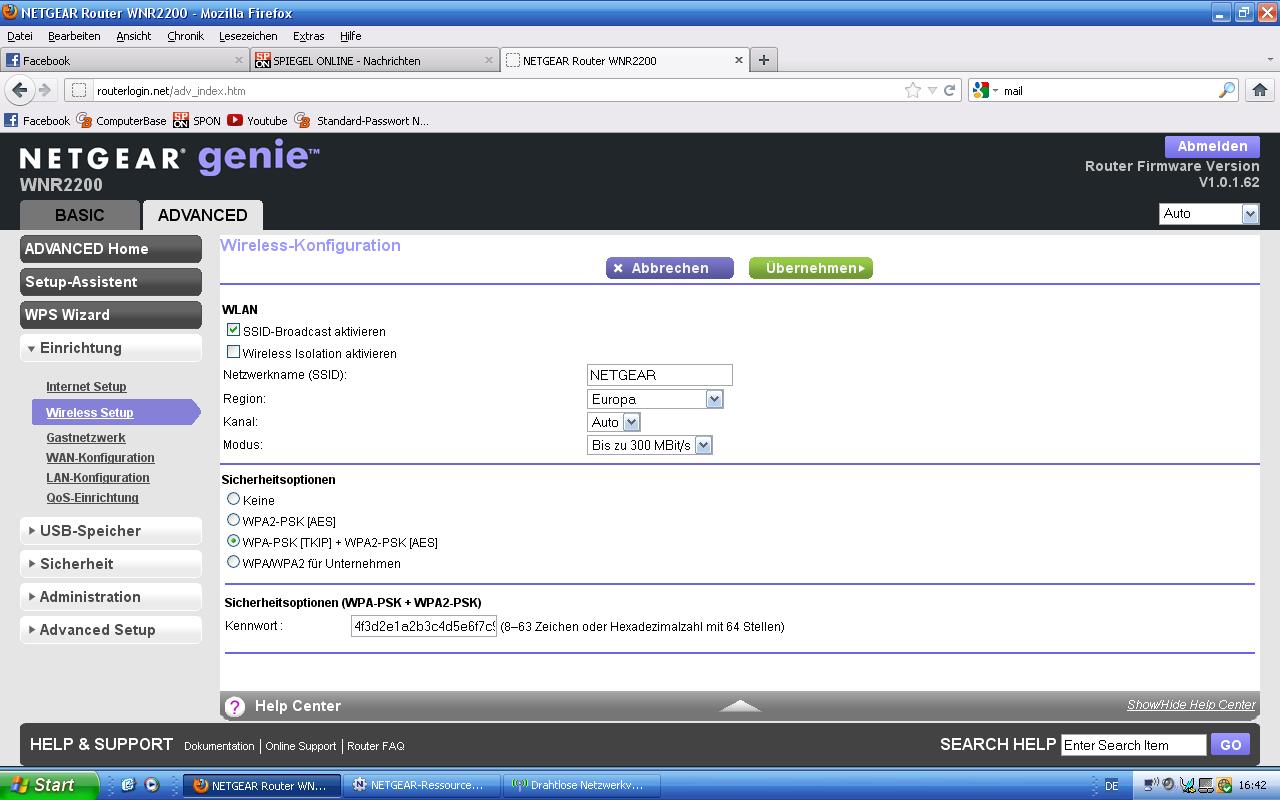Screen dimensions: 1280x800
Task: Open the Region dropdown showing Europa
Action: 655,399
